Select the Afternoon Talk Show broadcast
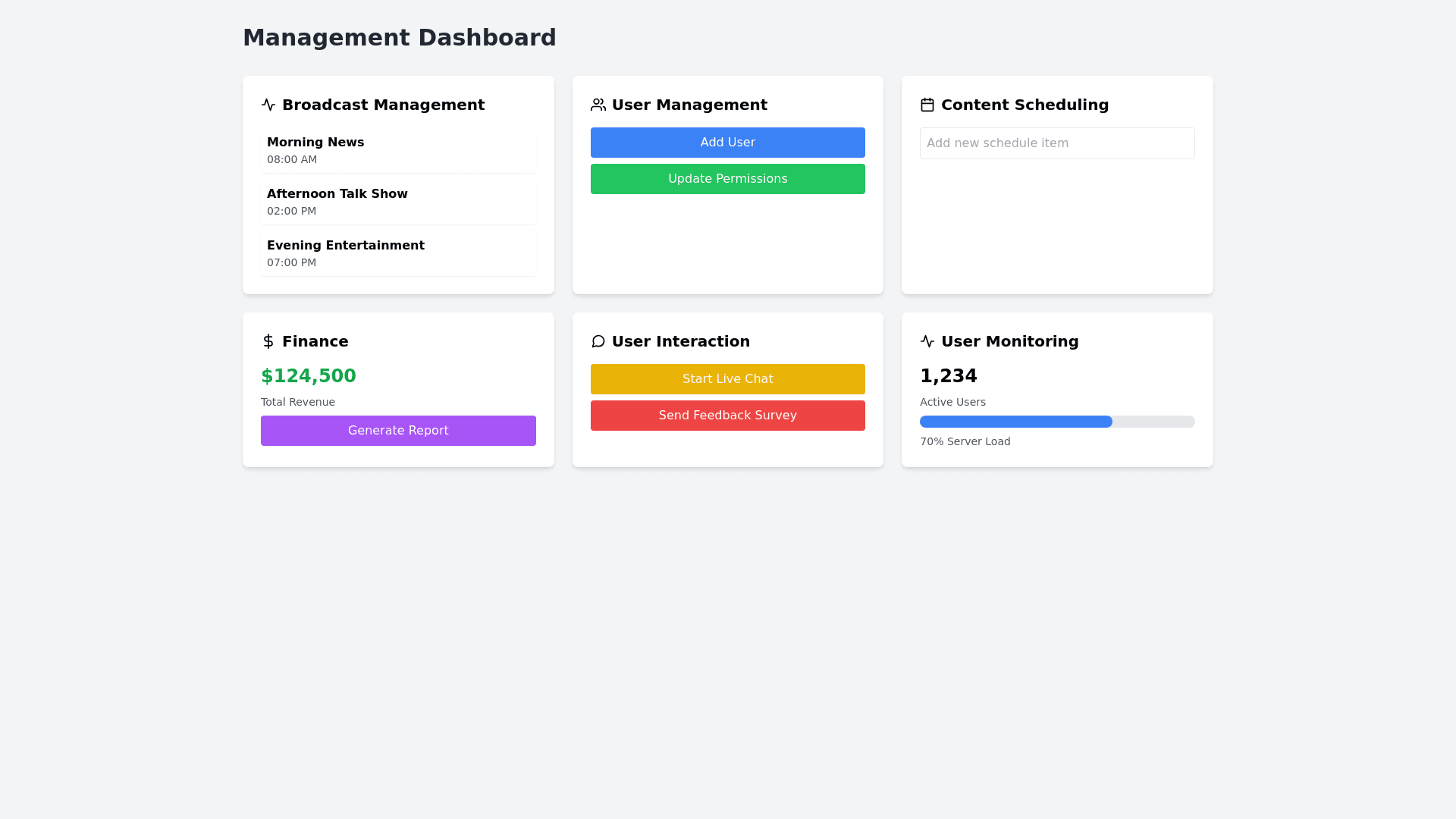The image size is (1456, 819). [x=398, y=202]
